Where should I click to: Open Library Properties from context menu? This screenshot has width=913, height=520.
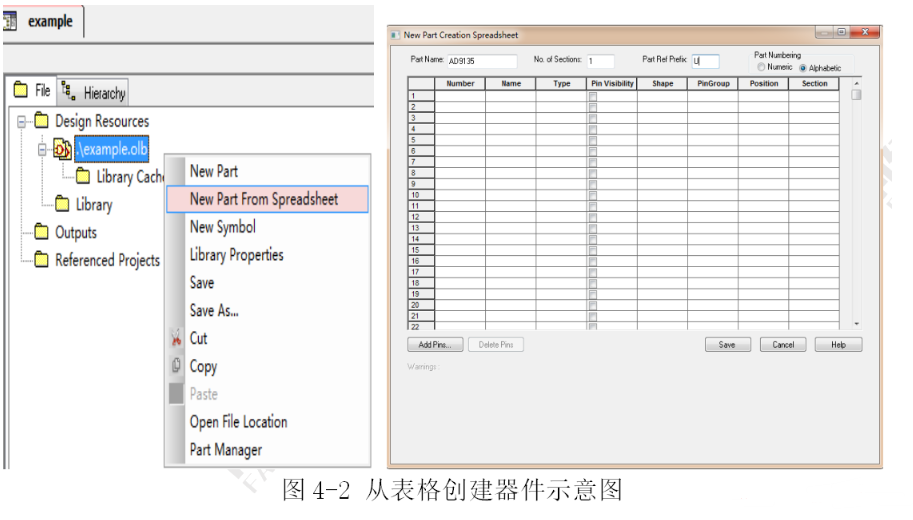(x=268, y=254)
